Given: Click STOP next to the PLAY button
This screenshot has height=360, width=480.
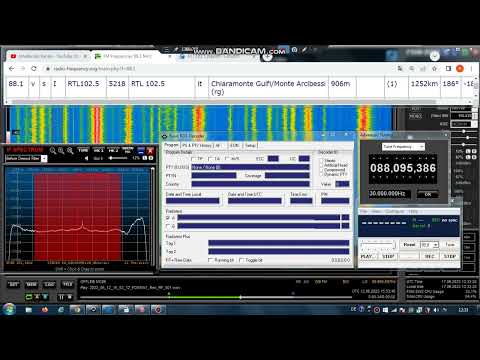Looking at the screenshot, I should pos(388,256).
